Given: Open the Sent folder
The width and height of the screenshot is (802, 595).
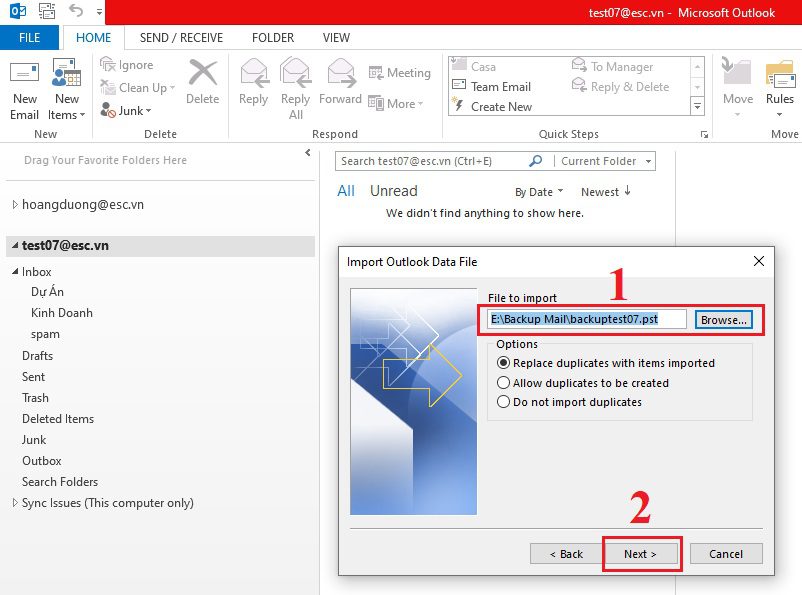Looking at the screenshot, I should [x=33, y=377].
